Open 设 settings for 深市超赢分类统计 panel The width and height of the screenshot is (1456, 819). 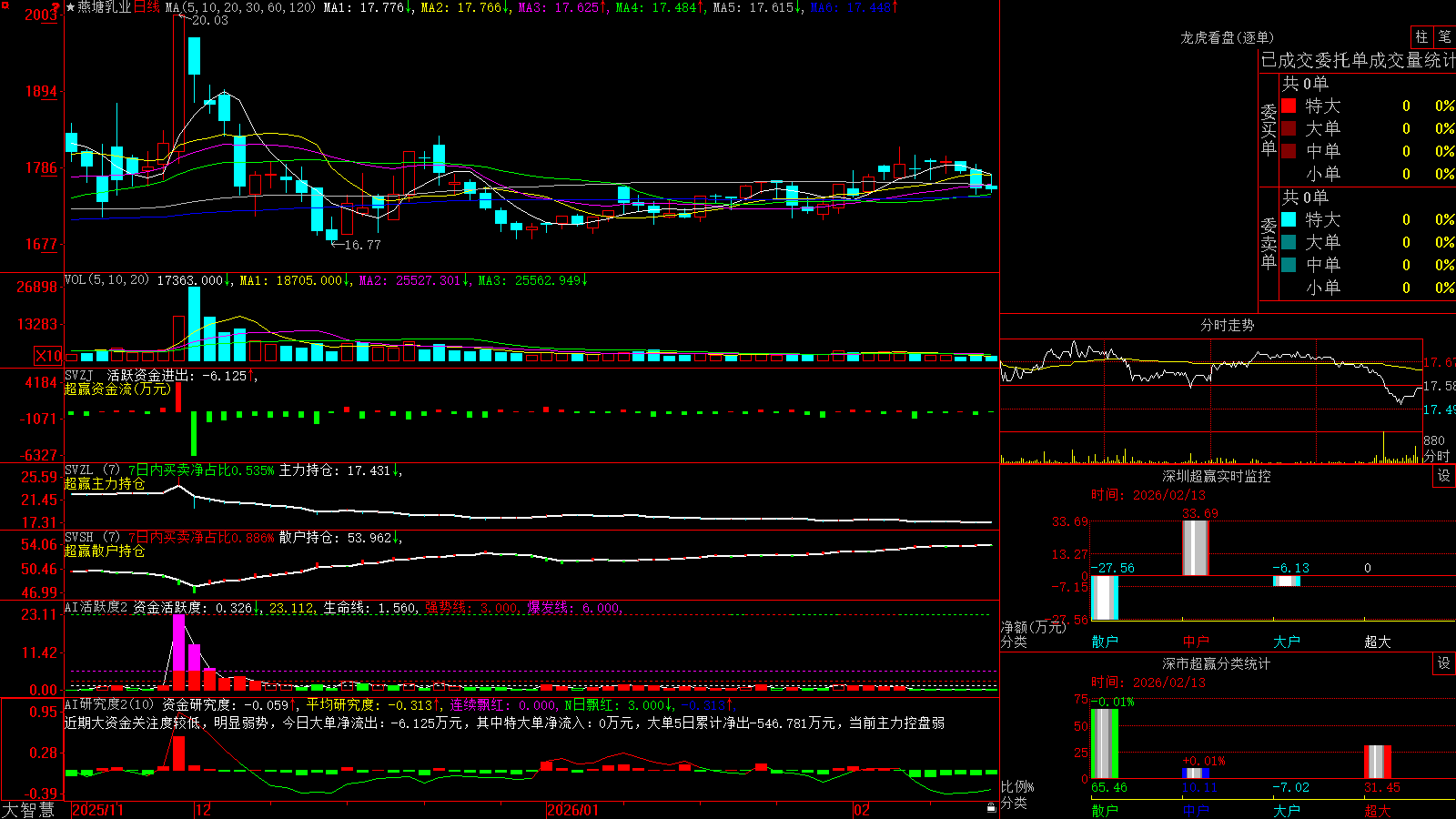1444,663
